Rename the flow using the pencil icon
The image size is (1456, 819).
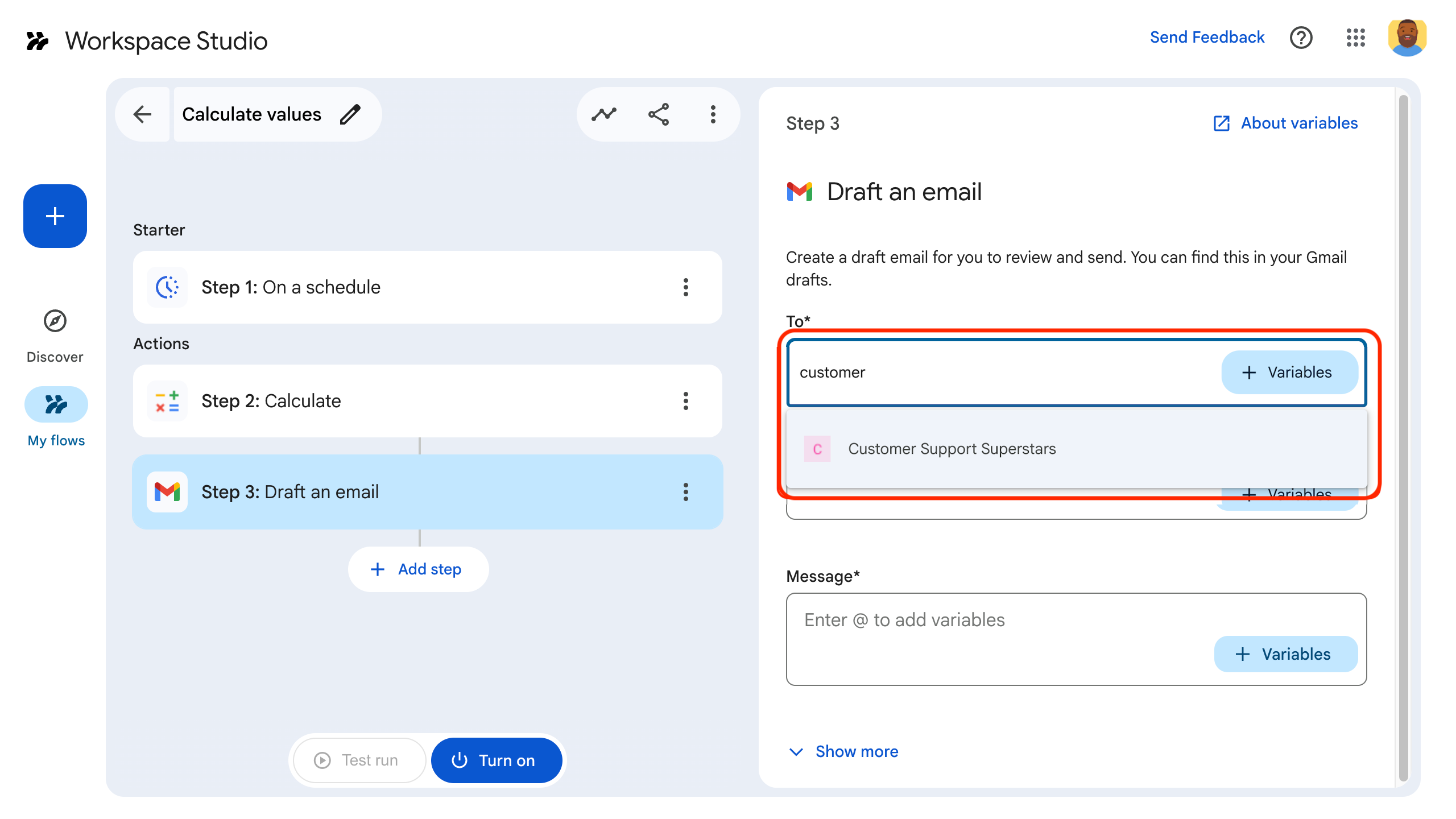tap(350, 114)
